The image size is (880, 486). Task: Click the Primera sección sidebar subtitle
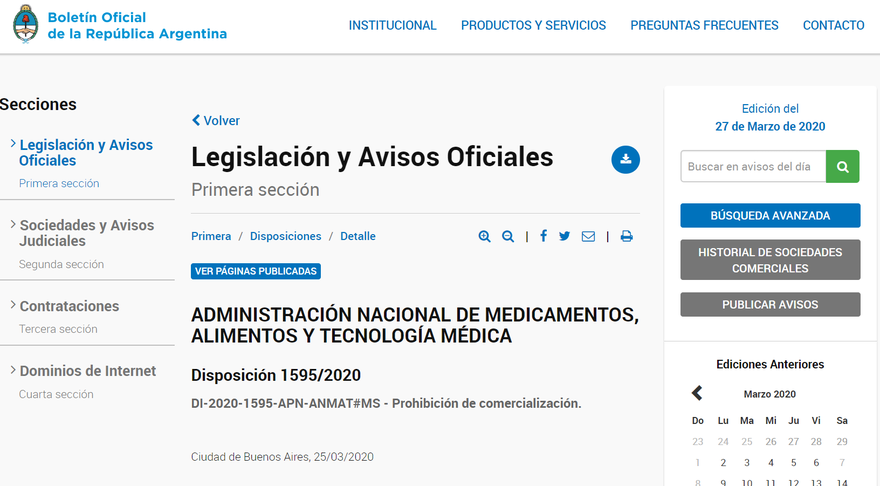click(59, 184)
